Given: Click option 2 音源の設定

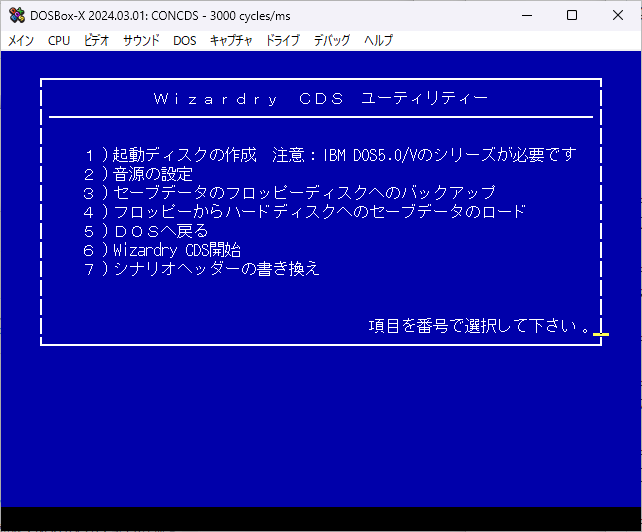Looking at the screenshot, I should tap(138, 174).
